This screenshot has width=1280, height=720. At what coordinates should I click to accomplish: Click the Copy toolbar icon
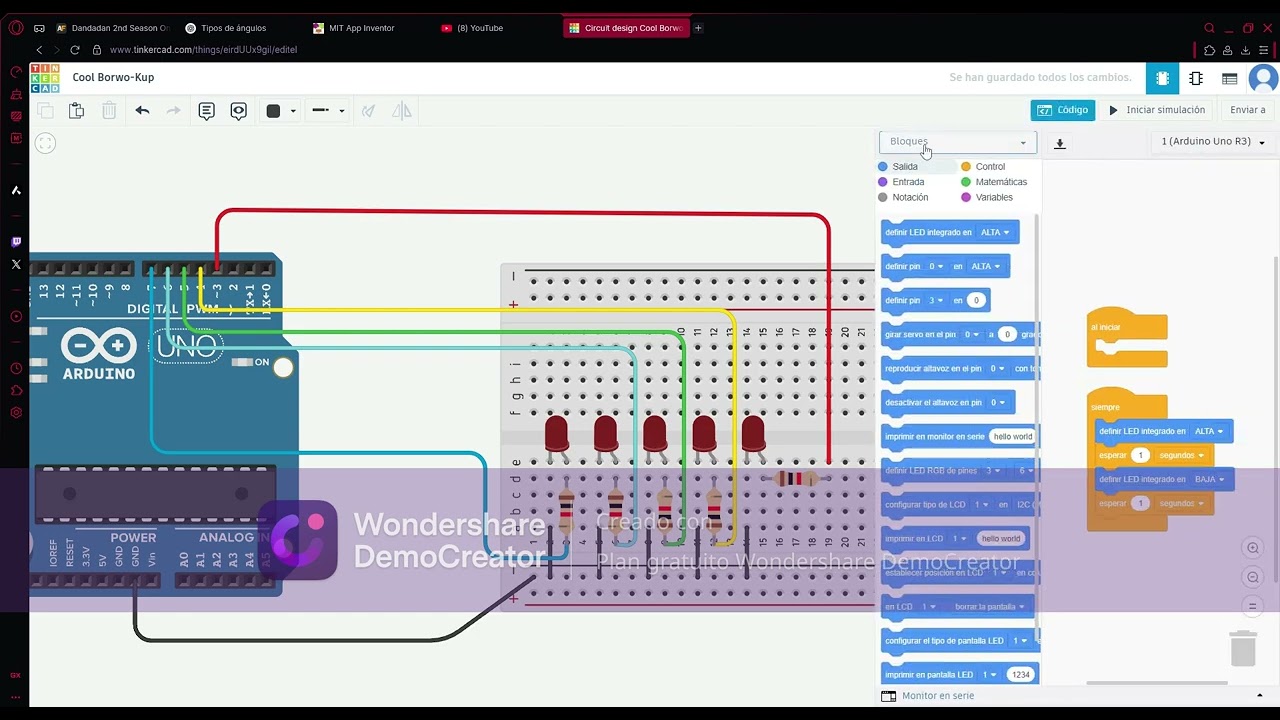45,111
